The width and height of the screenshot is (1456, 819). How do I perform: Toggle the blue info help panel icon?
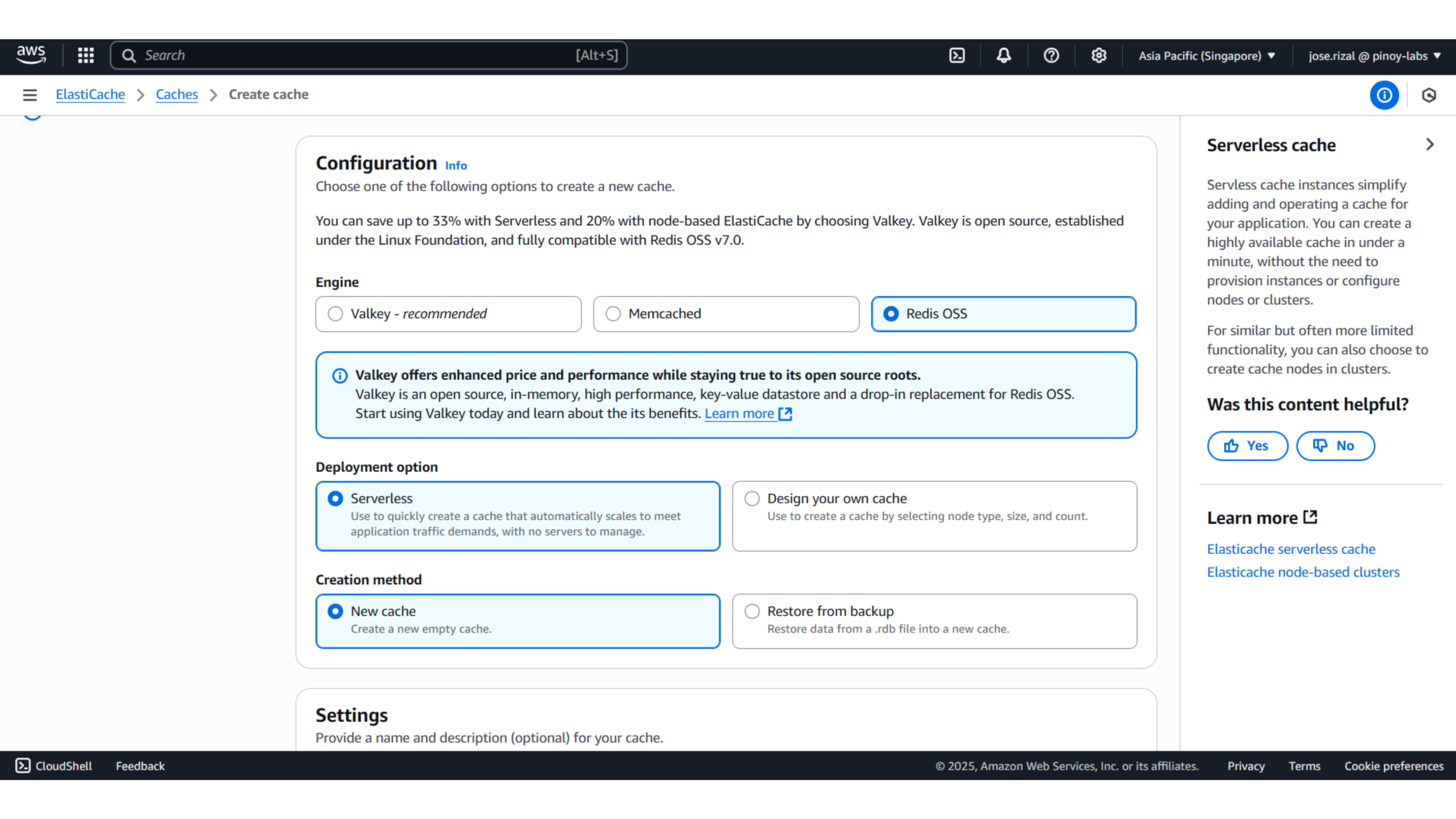pyautogui.click(x=1384, y=95)
